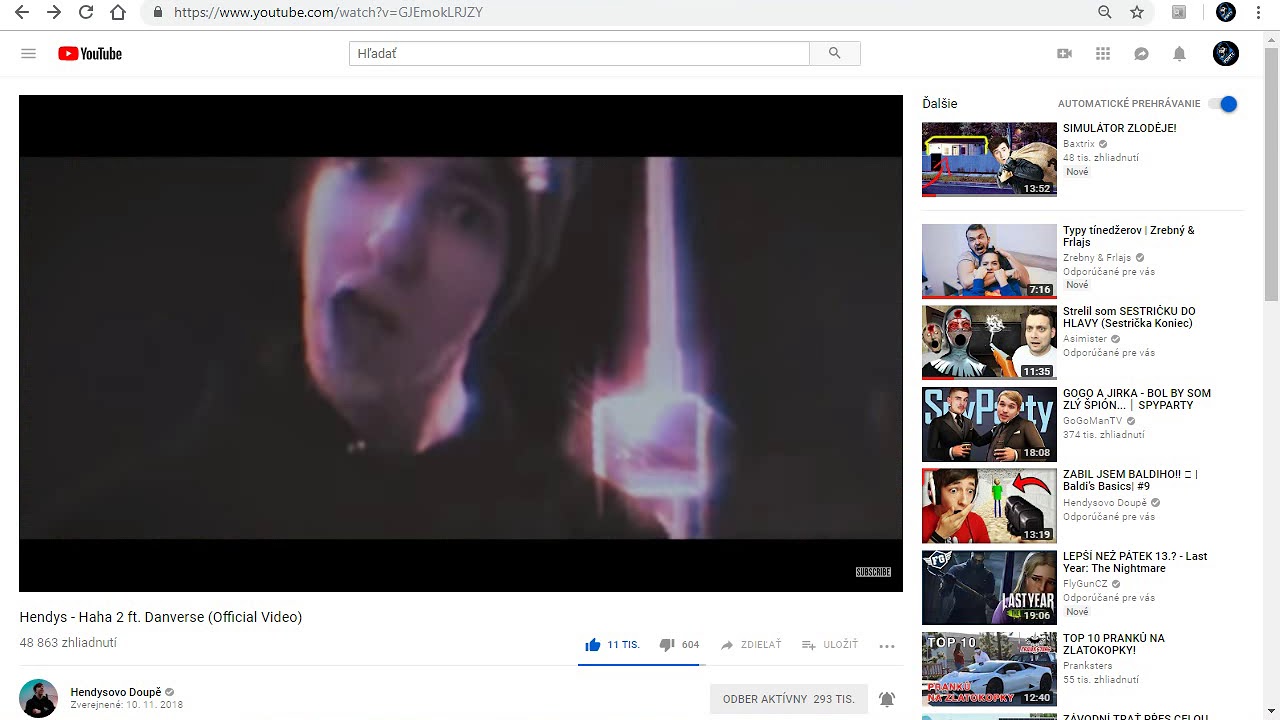Screen dimensions: 1280x720
Task: Open ZABIL JSEM BALDIHO!! Baldi's Basics title
Action: point(1130,480)
